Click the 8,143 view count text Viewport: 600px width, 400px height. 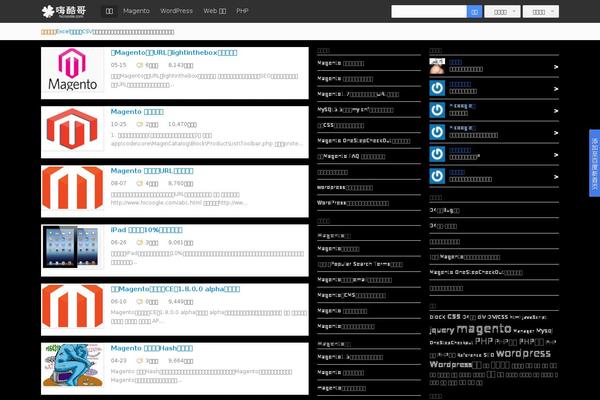(x=181, y=65)
